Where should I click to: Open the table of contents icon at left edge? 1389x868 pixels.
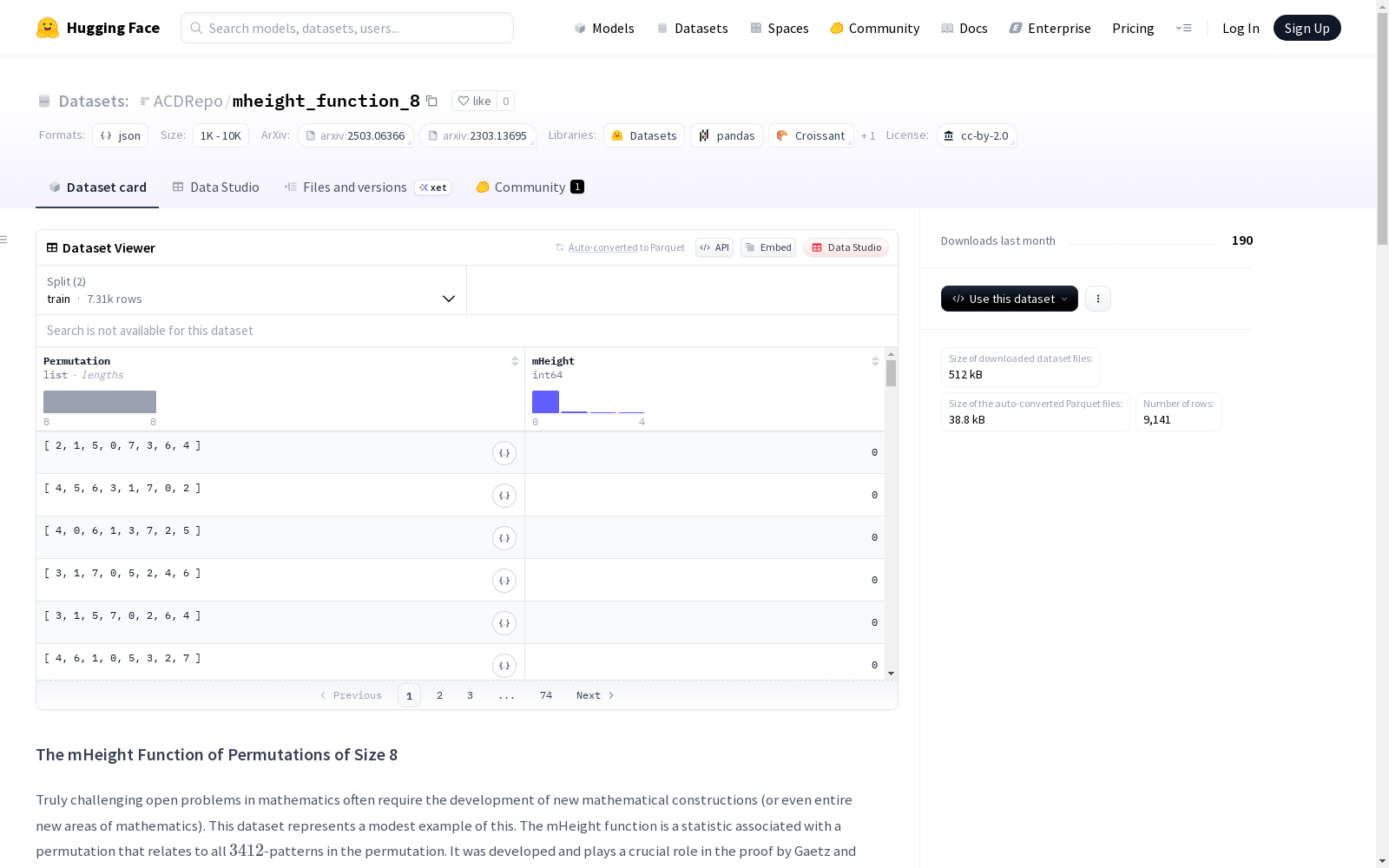coord(4,240)
